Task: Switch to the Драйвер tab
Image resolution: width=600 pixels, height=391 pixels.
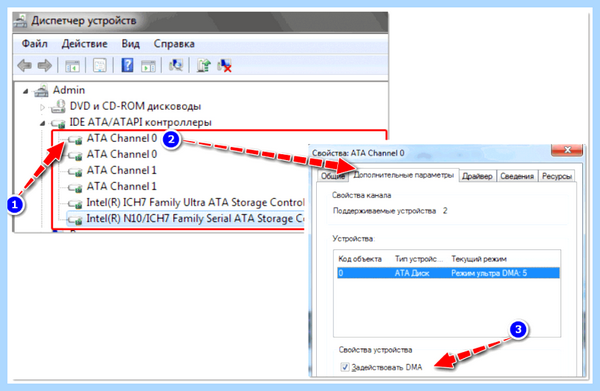Action: pos(477,176)
